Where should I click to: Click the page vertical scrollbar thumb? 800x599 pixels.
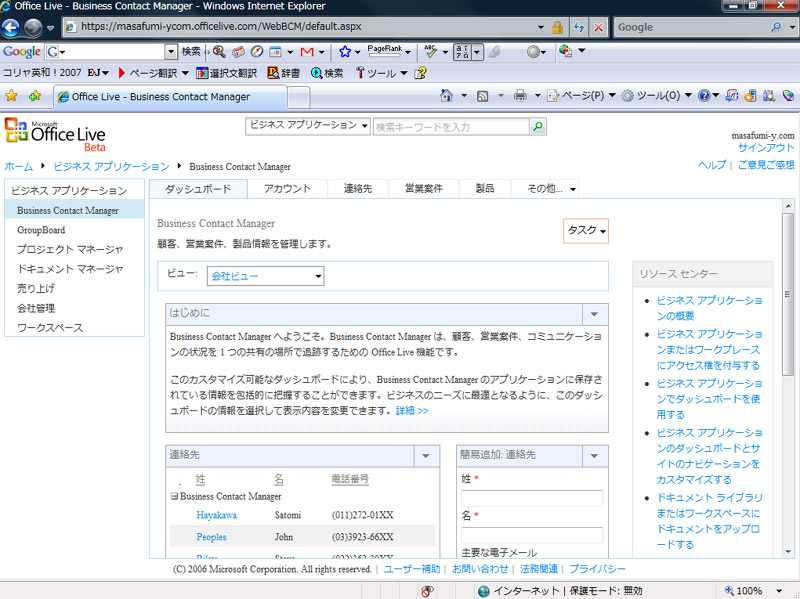[x=788, y=294]
